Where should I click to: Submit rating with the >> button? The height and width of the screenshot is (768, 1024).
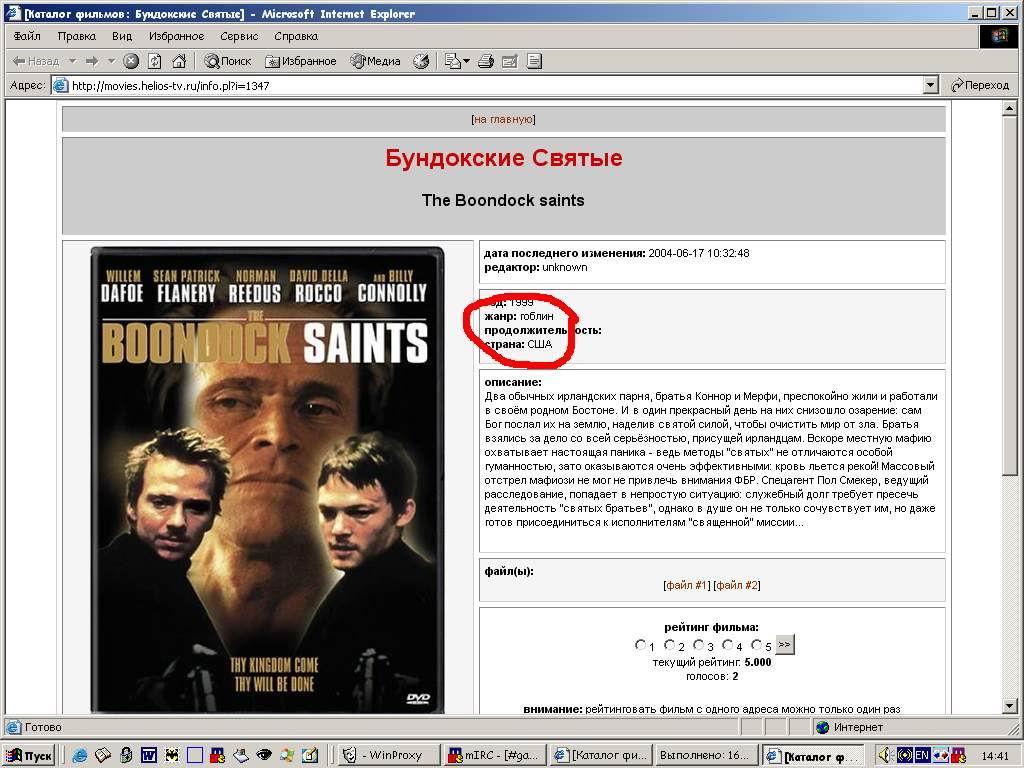(785, 645)
